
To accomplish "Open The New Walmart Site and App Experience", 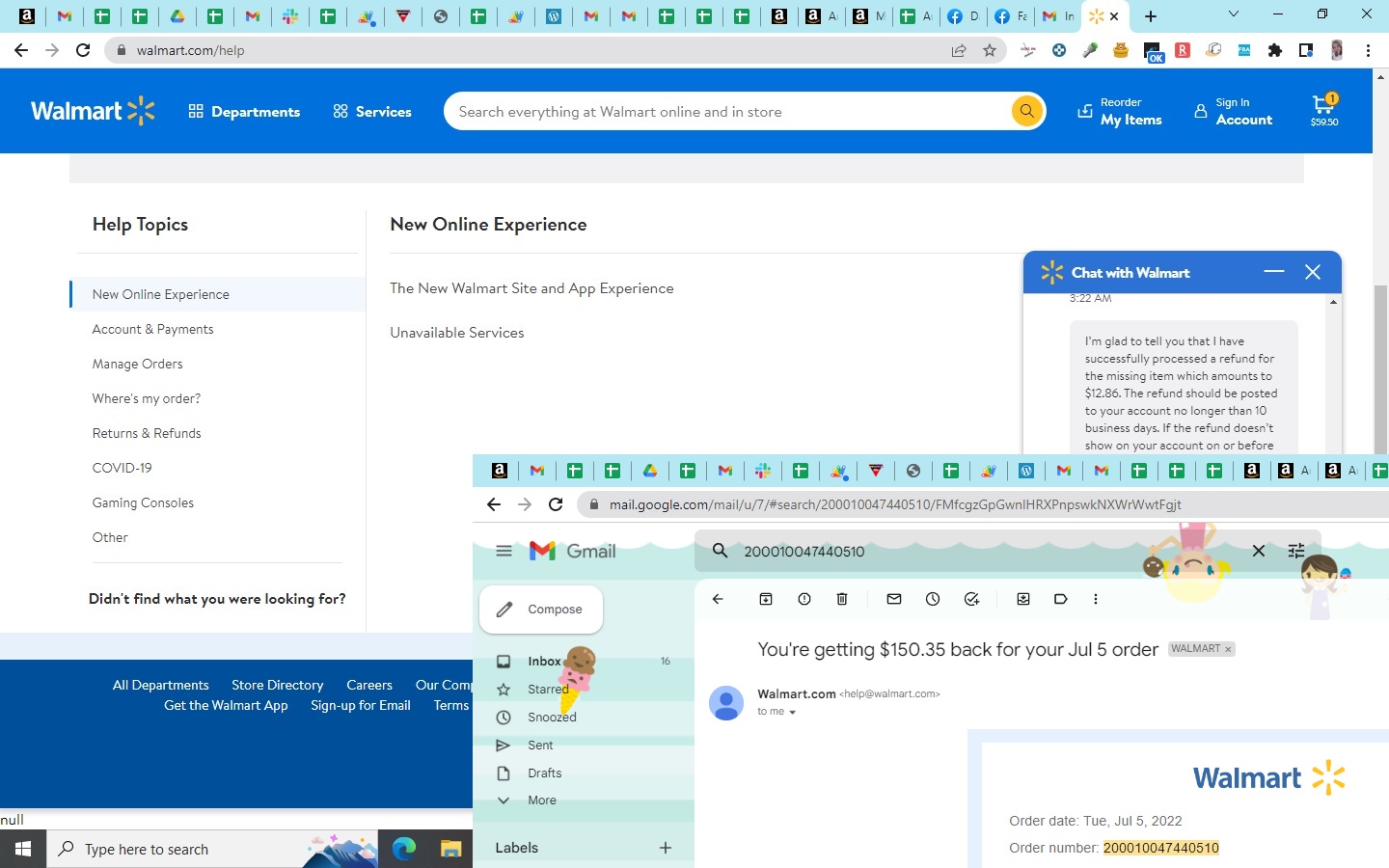I will click(x=531, y=288).
